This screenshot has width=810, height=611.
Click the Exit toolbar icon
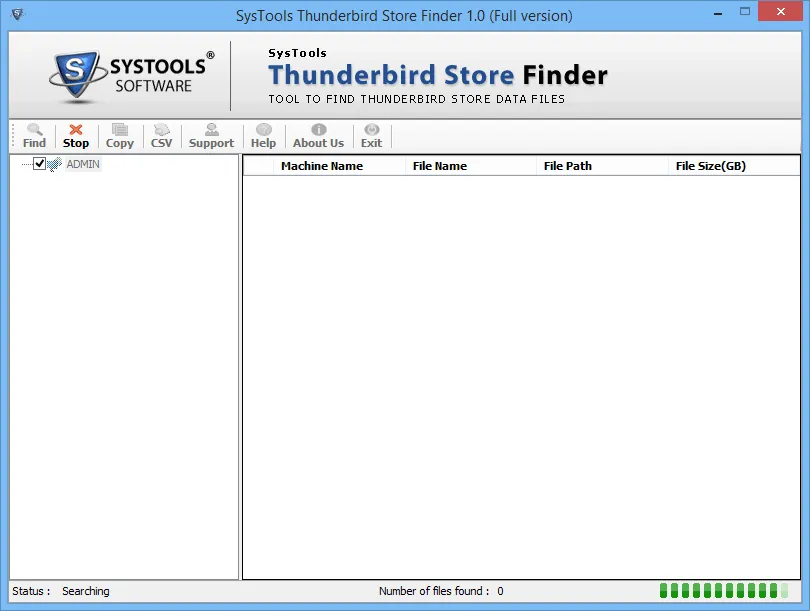point(371,136)
